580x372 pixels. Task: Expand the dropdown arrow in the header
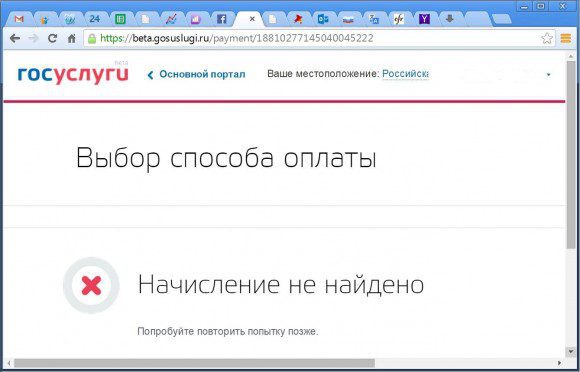click(x=548, y=75)
